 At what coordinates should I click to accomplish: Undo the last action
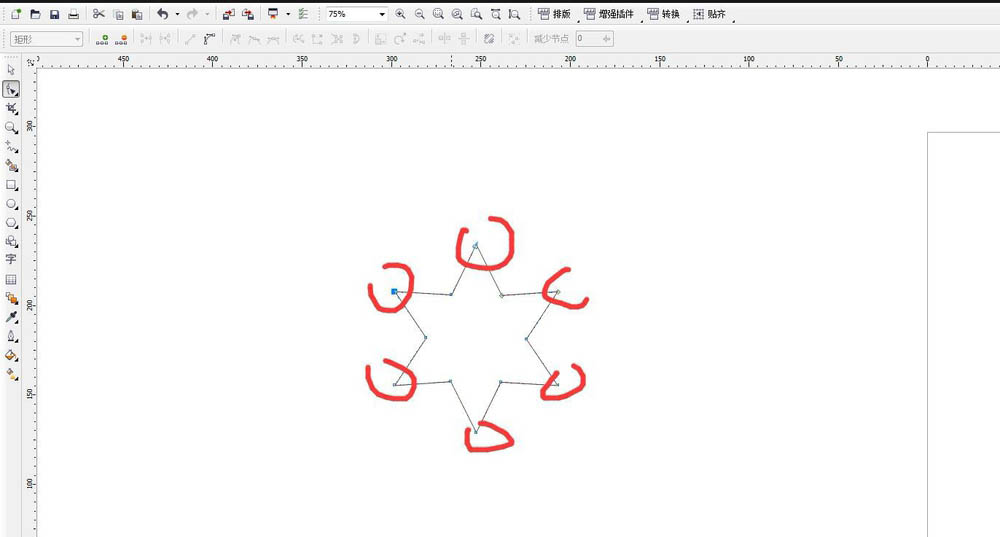pyautogui.click(x=163, y=13)
